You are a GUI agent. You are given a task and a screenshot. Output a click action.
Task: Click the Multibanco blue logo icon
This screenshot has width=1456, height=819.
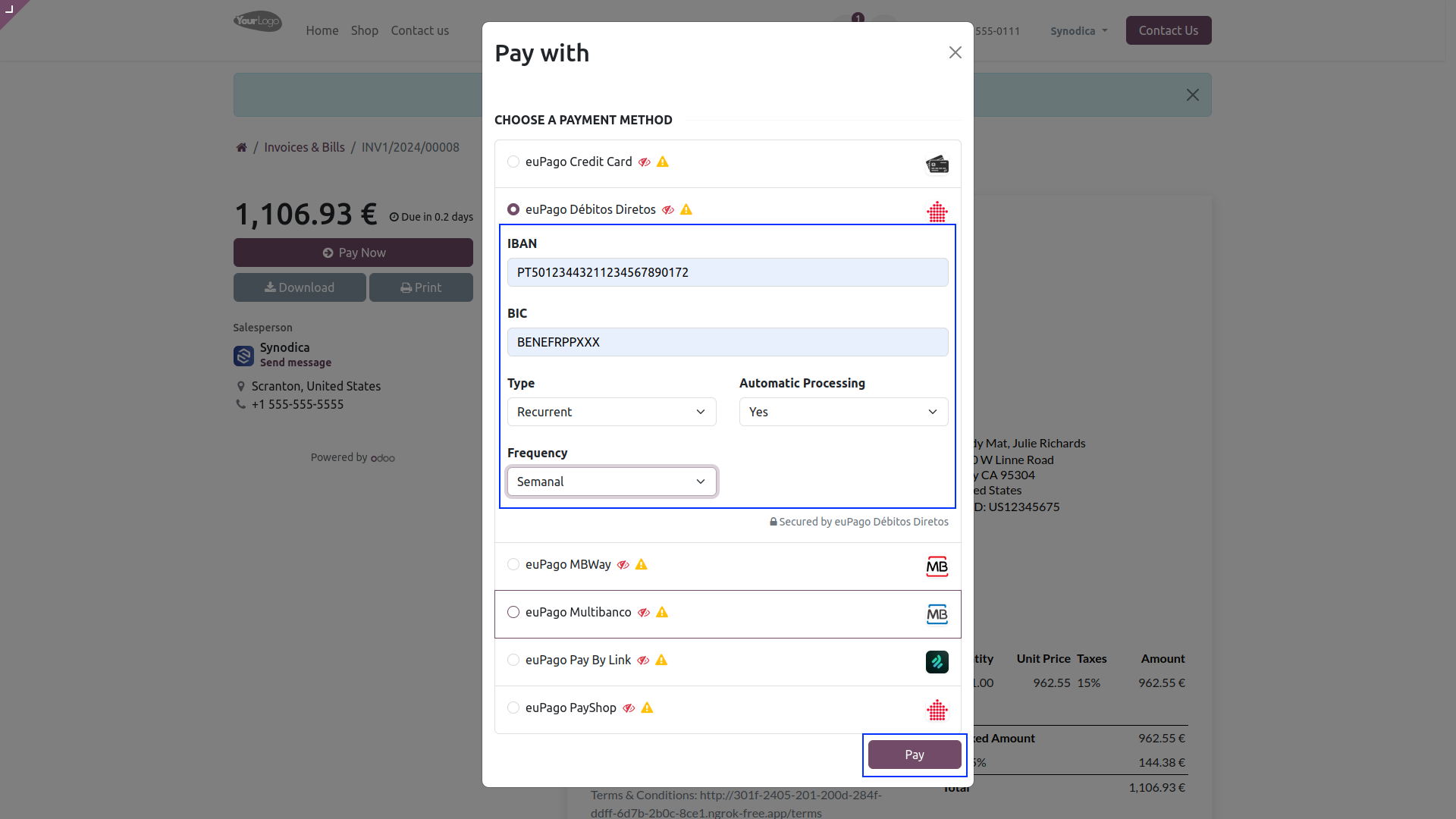click(x=937, y=614)
